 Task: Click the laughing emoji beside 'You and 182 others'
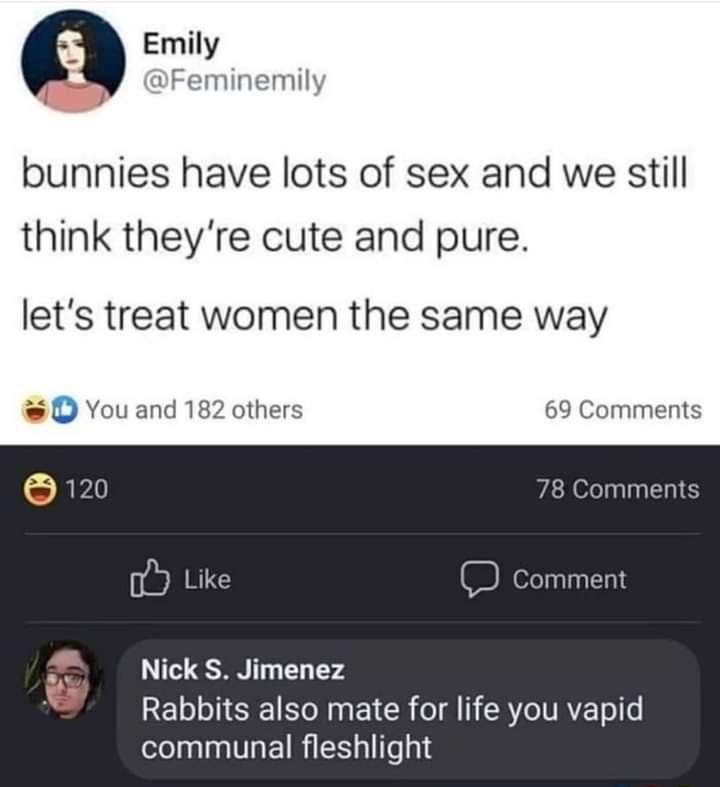pyautogui.click(x=35, y=410)
